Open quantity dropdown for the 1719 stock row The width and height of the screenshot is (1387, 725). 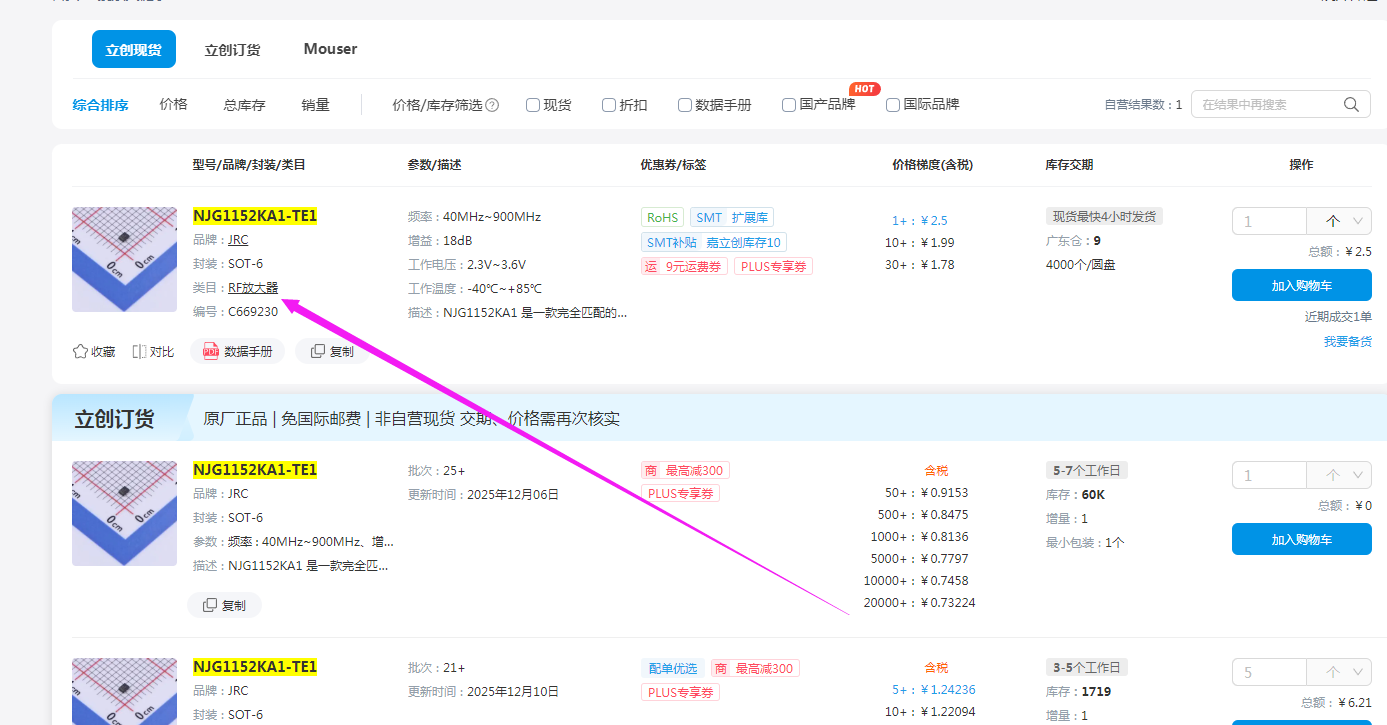click(1358, 672)
